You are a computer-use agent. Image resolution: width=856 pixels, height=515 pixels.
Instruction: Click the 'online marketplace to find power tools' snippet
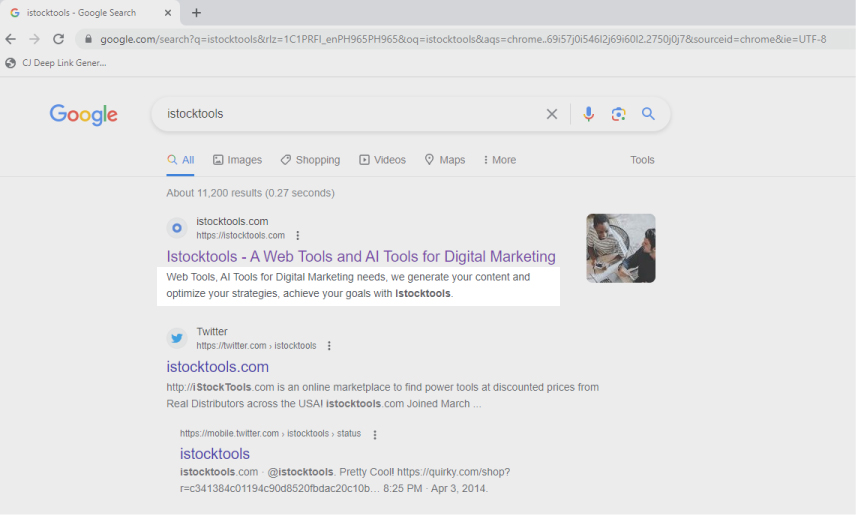383,395
